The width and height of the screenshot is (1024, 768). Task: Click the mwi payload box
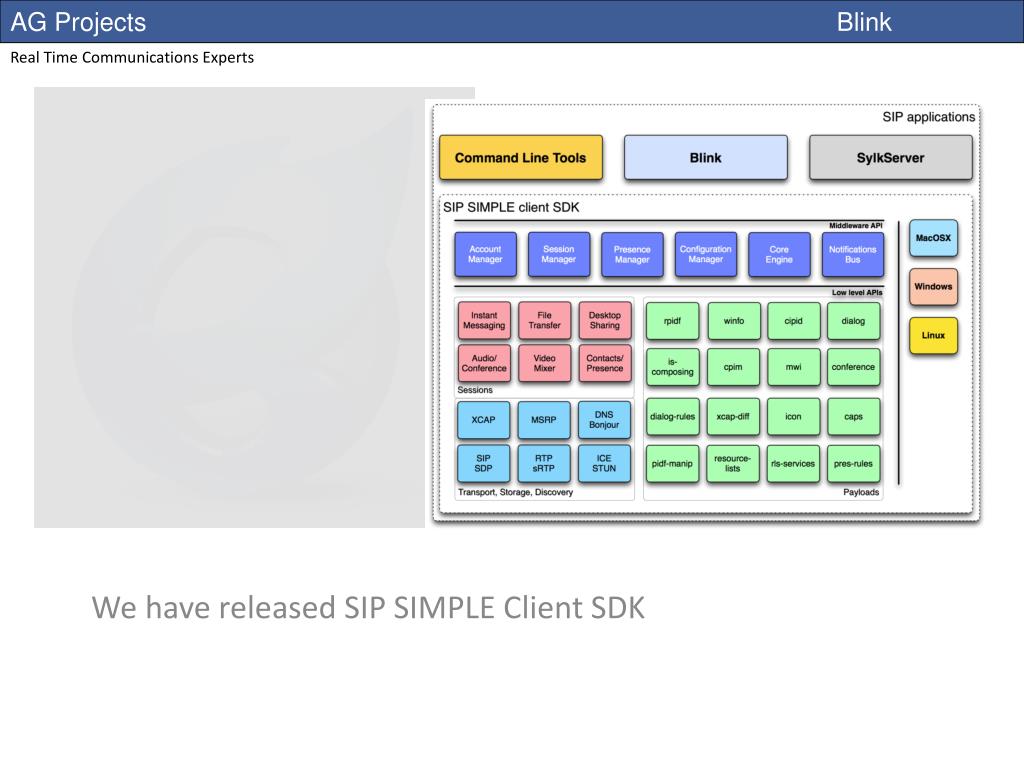tap(793, 367)
